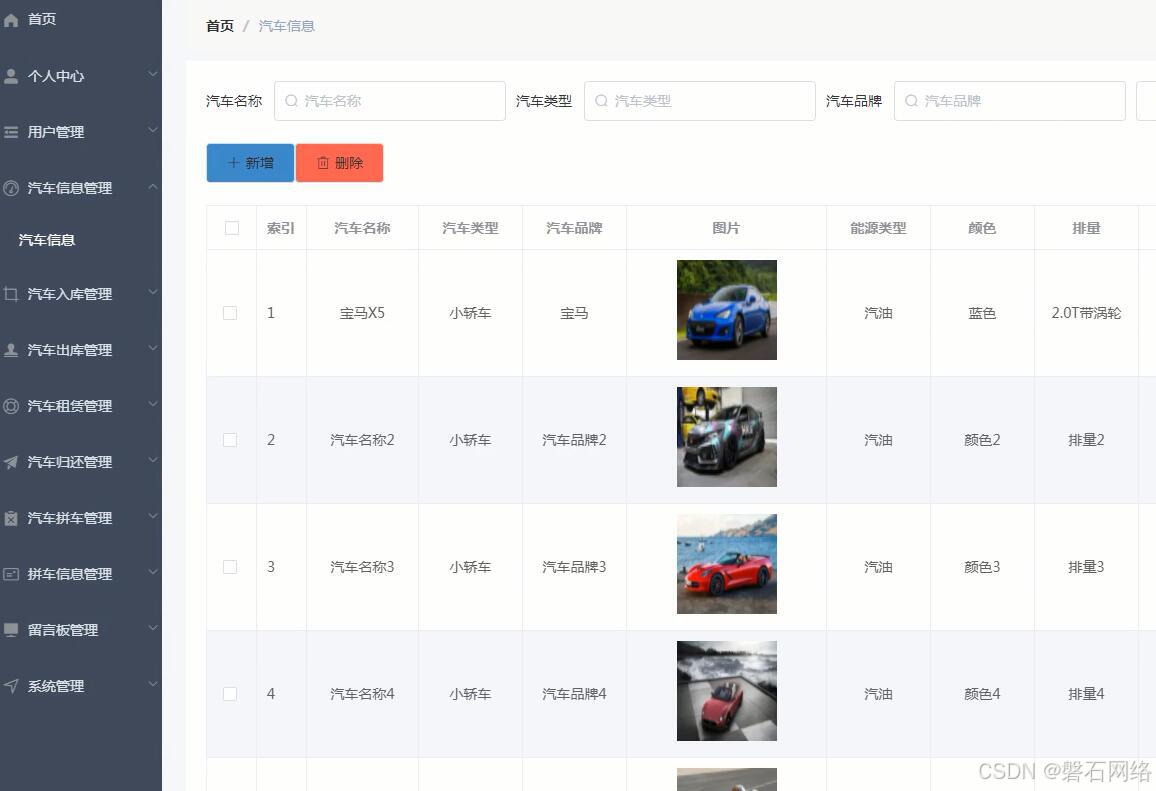The width and height of the screenshot is (1156, 791).
Task: Click the 汽车品牌3 cell
Action: (574, 567)
